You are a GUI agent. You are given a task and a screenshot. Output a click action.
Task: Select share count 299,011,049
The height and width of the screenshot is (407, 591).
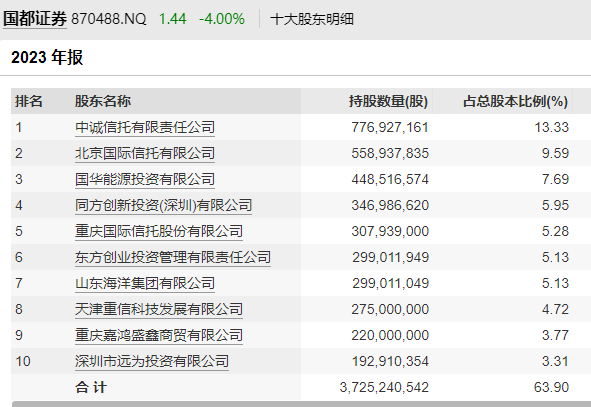point(390,283)
